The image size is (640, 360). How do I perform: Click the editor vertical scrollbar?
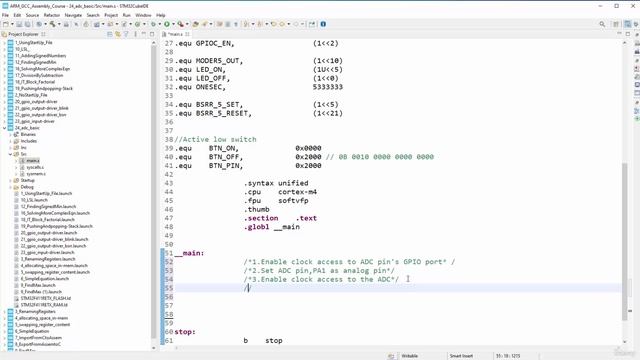[x=624, y=241]
